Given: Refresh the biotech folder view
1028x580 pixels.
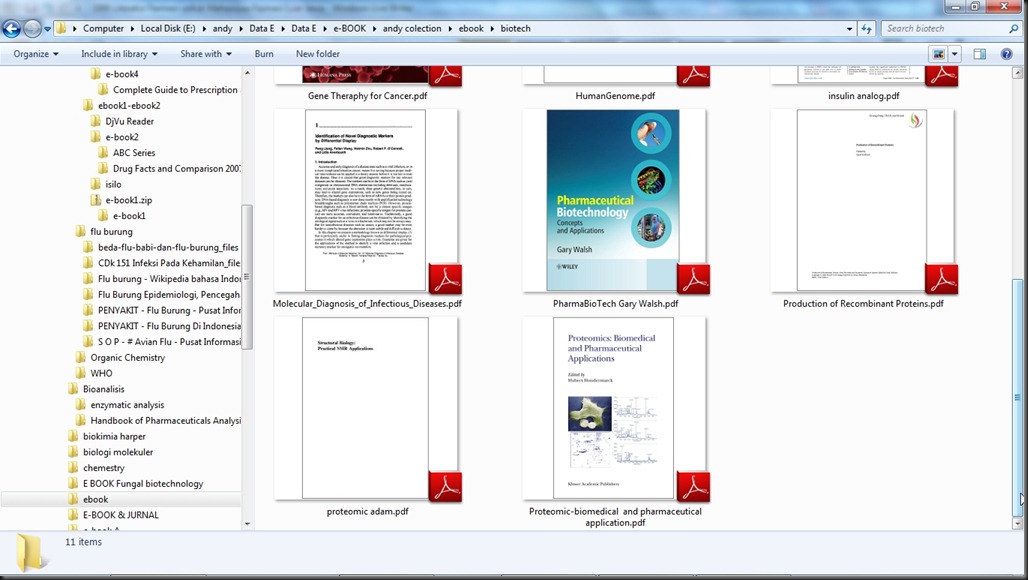Looking at the screenshot, I should 867,29.
